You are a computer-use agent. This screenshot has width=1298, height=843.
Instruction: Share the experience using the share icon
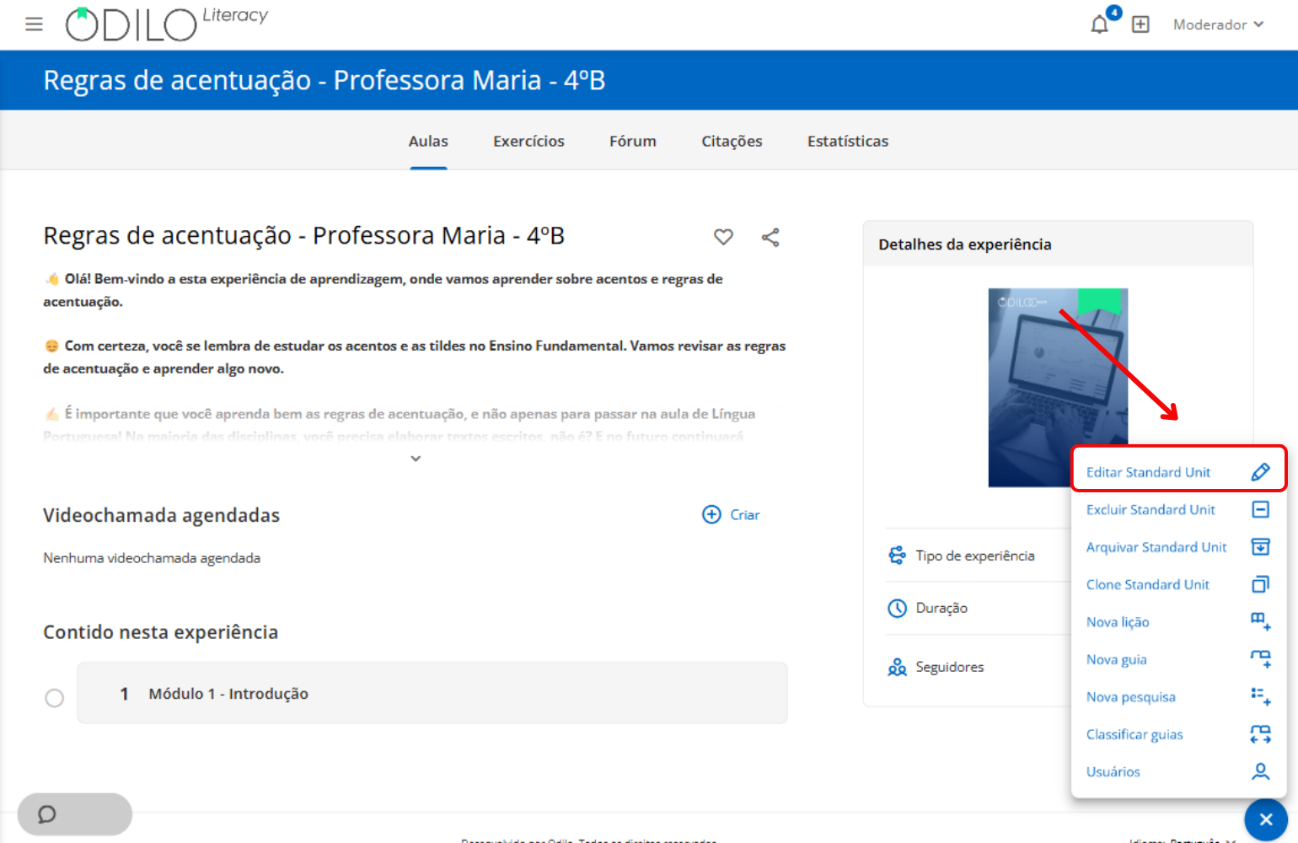[x=770, y=237]
